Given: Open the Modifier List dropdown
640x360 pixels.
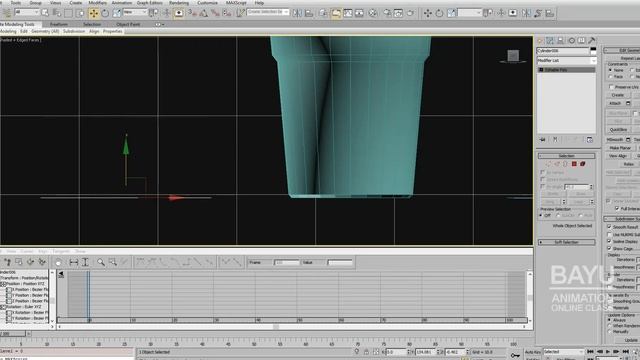Looking at the screenshot, I should coord(566,60).
